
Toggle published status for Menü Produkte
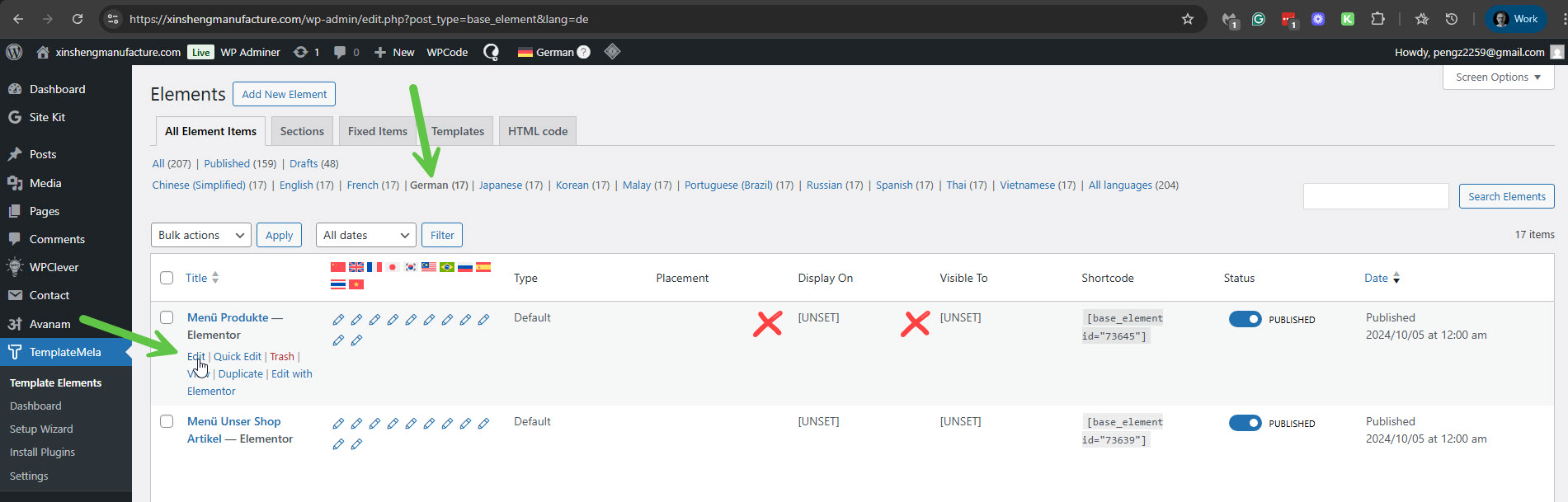(x=1245, y=319)
